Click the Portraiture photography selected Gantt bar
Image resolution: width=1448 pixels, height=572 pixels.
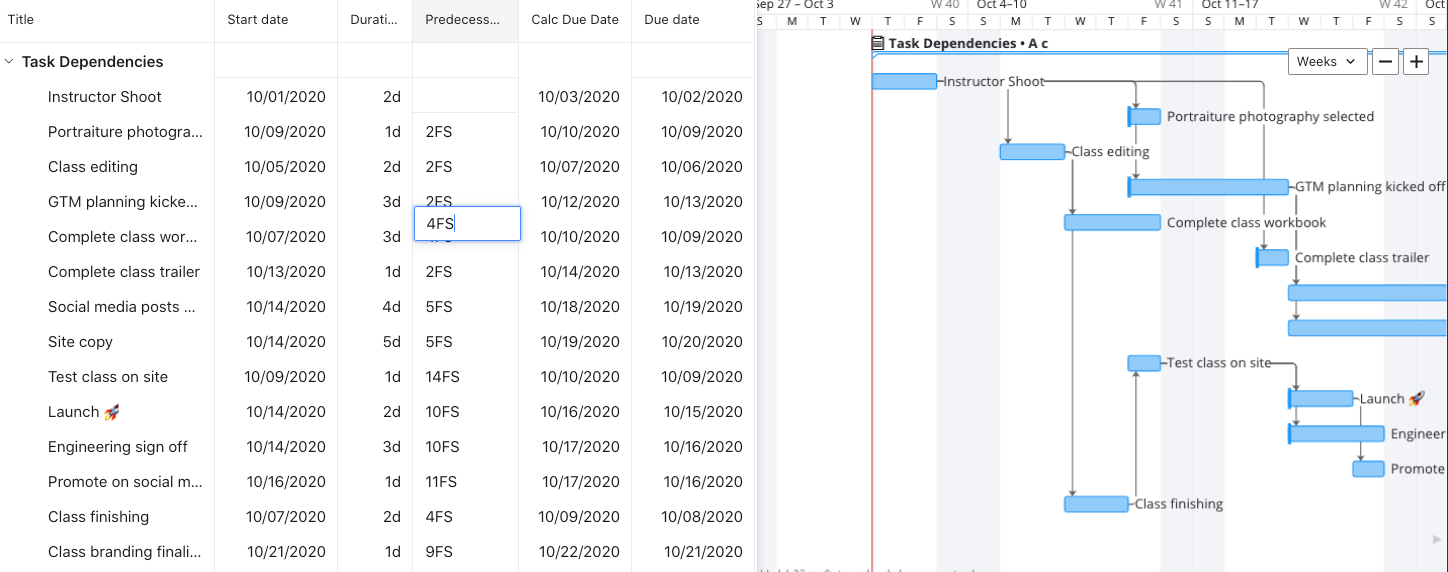click(1144, 117)
